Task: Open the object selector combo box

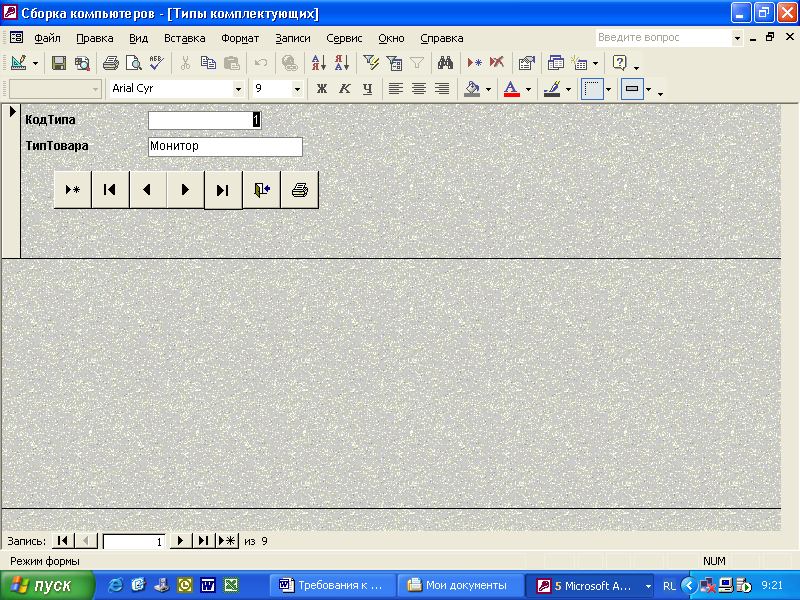Action: (x=55, y=89)
